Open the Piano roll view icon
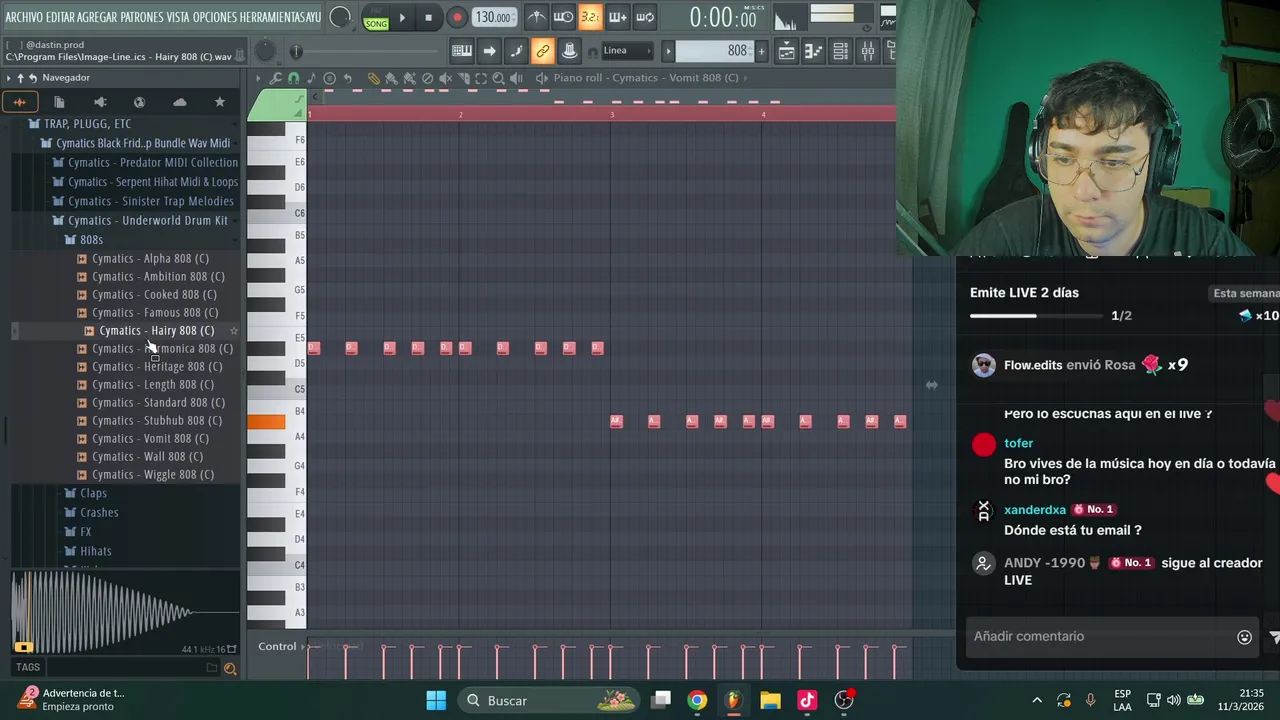The width and height of the screenshot is (1280, 720). tap(814, 51)
